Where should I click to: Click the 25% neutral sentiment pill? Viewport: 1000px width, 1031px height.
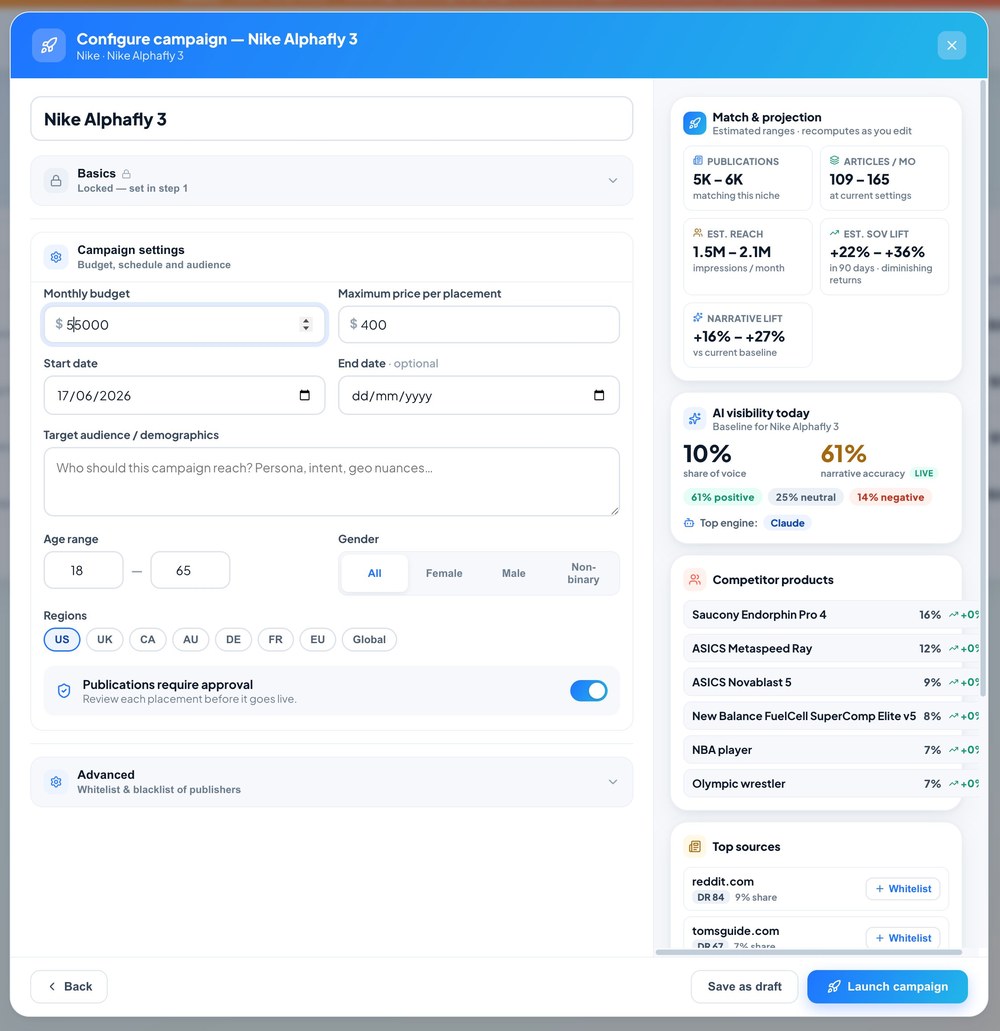click(805, 497)
